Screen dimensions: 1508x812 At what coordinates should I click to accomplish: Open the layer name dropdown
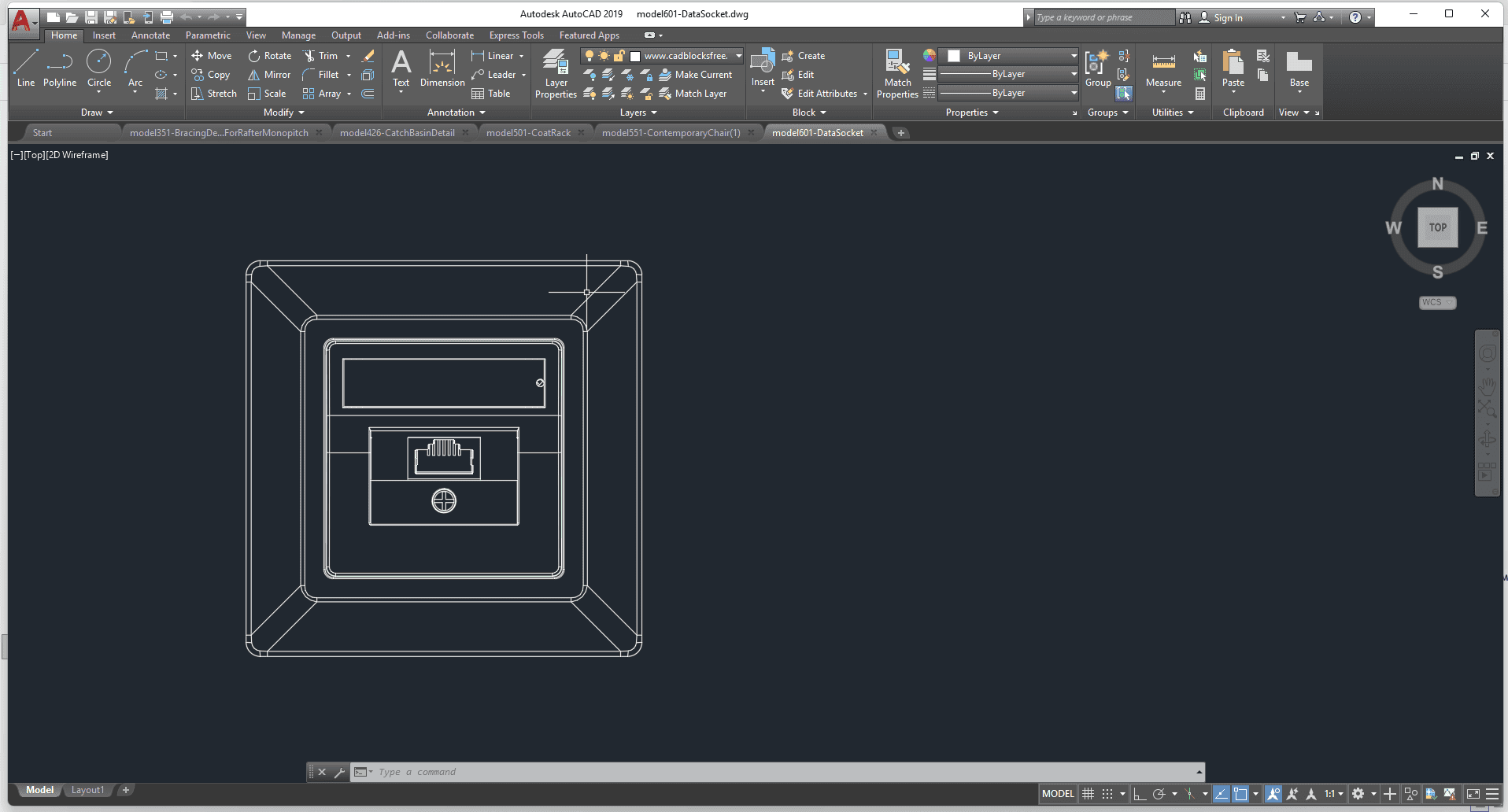click(738, 56)
